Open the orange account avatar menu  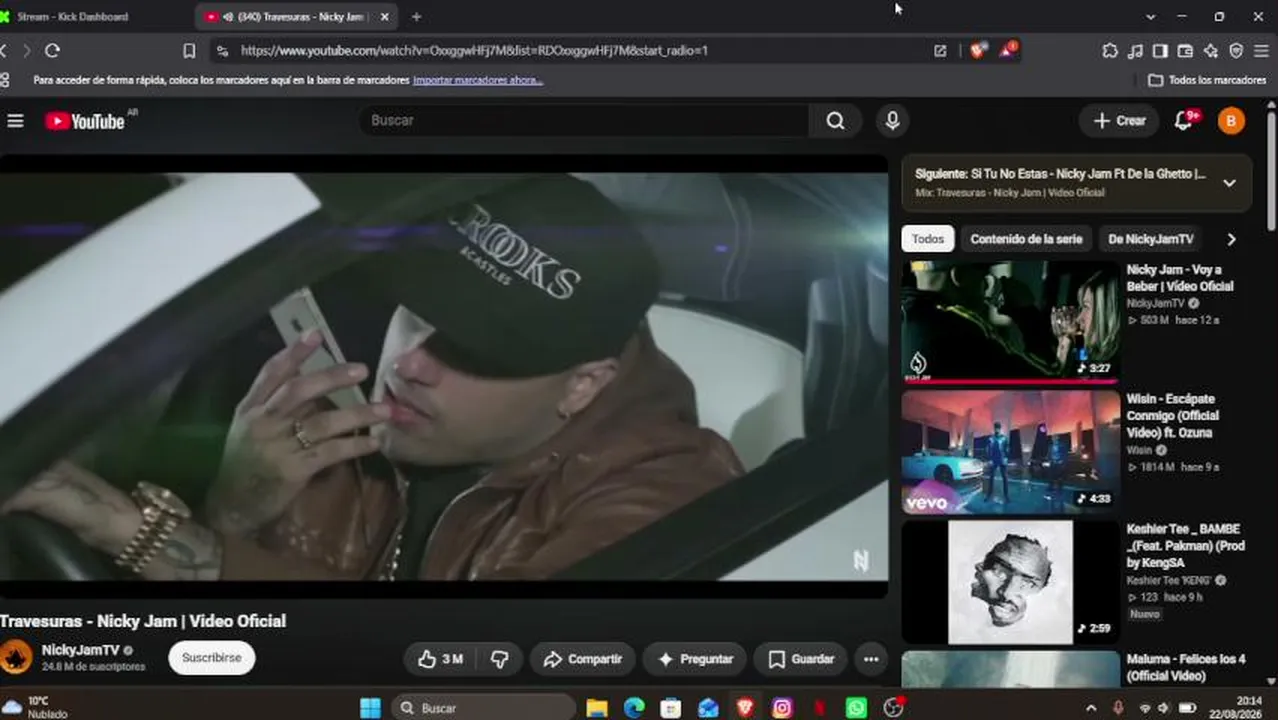point(1231,121)
